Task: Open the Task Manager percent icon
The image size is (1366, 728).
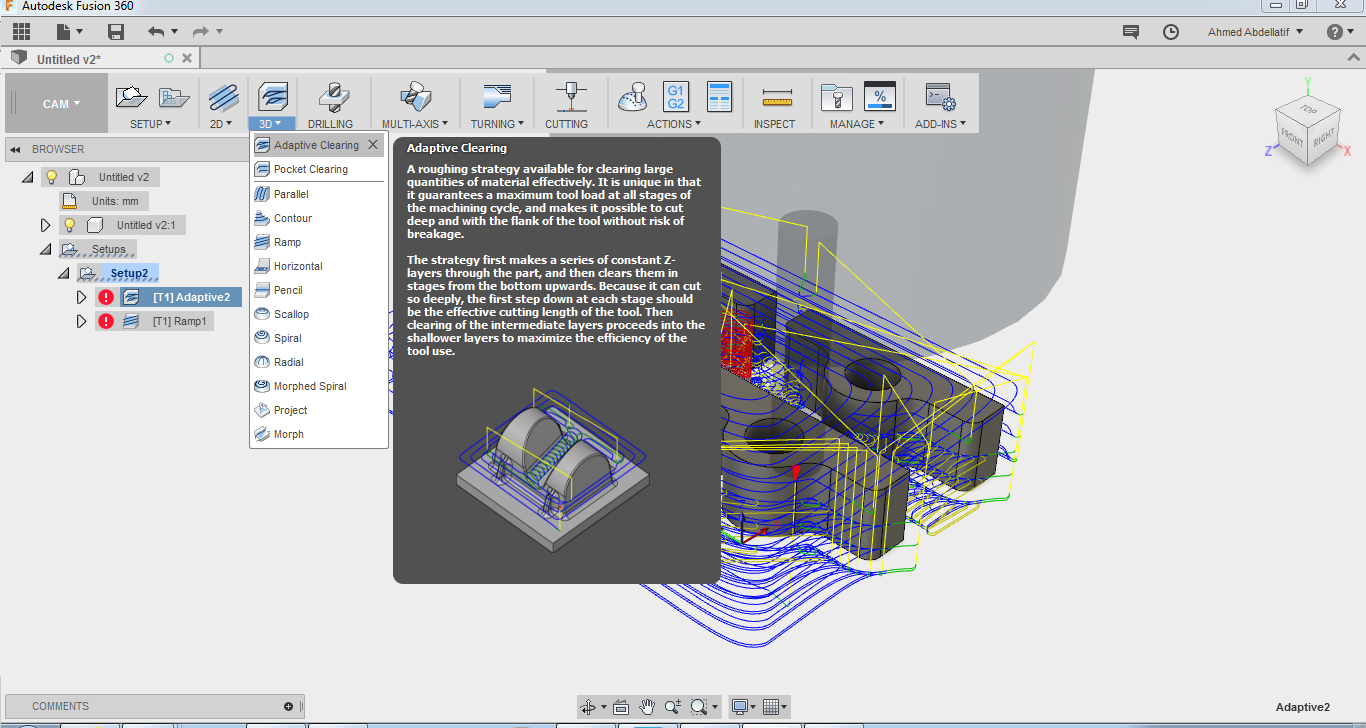Action: (880, 96)
